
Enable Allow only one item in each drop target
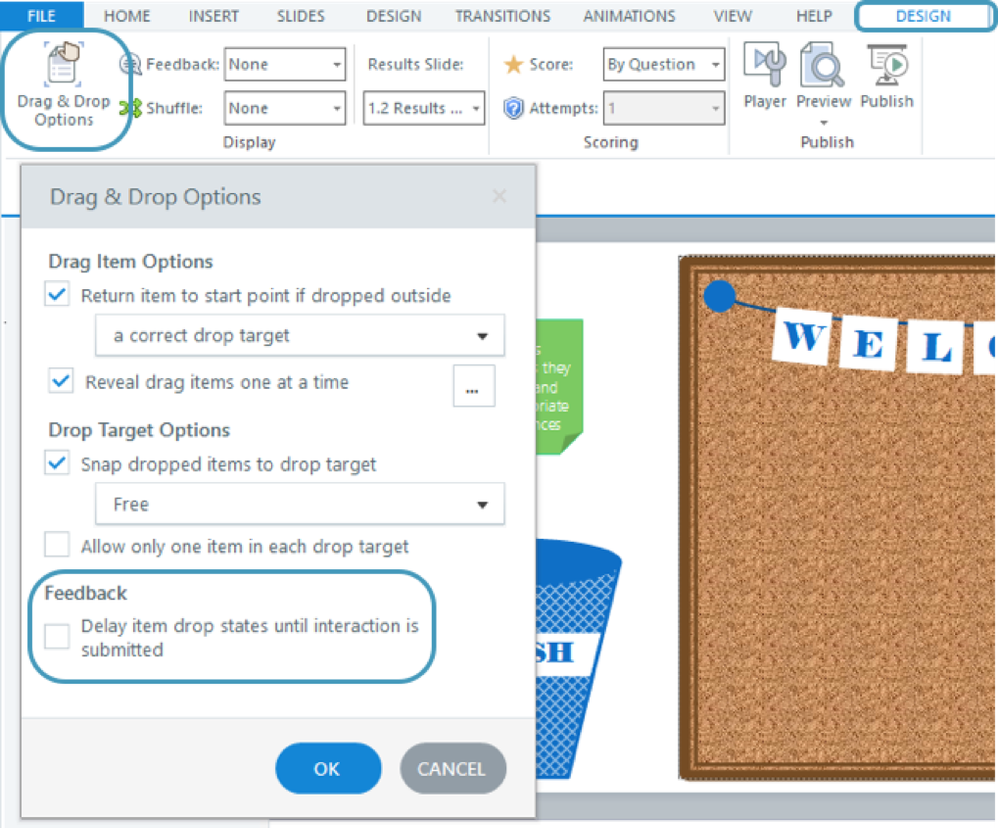click(x=57, y=545)
